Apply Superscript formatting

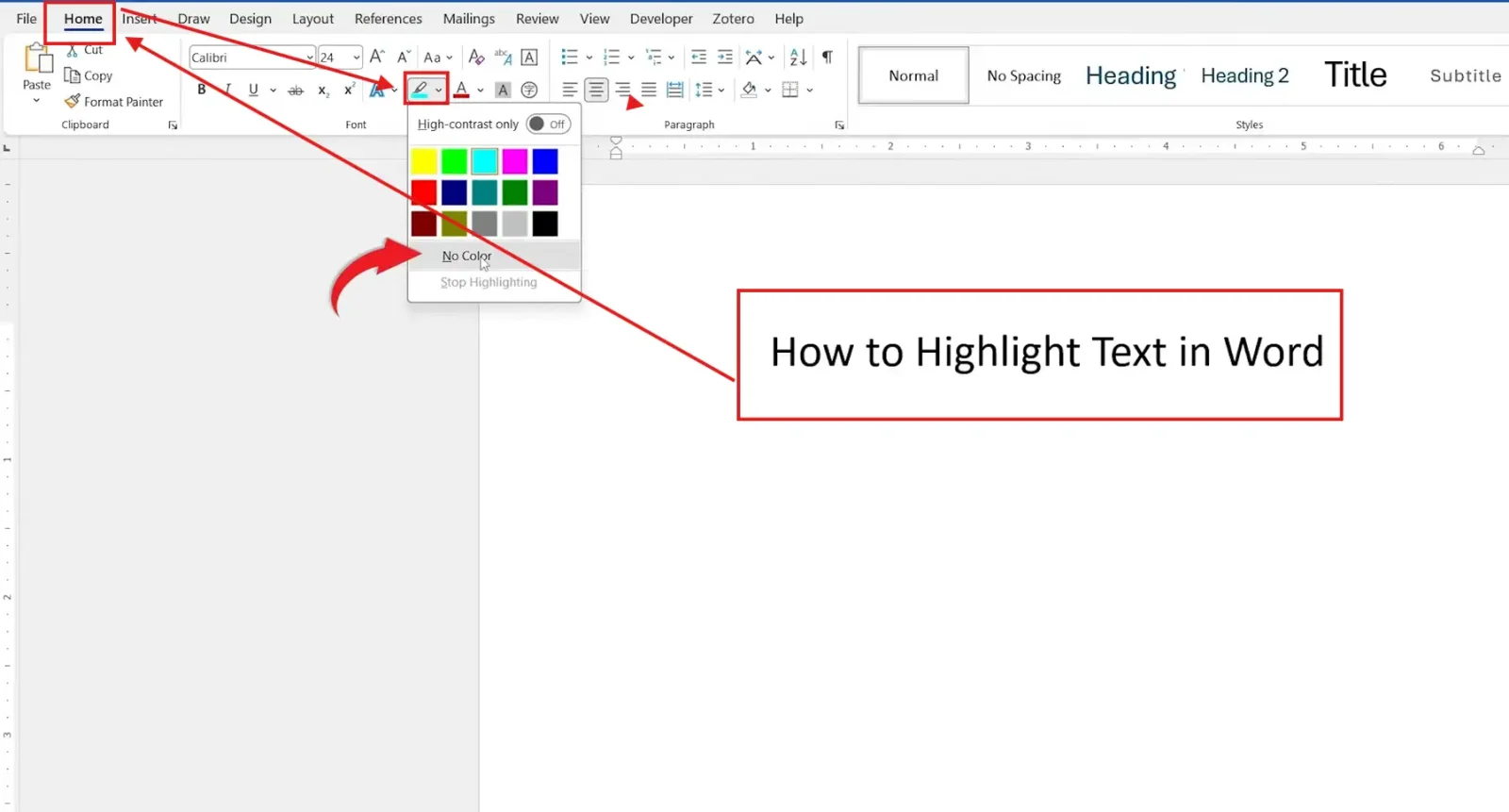pos(349,90)
